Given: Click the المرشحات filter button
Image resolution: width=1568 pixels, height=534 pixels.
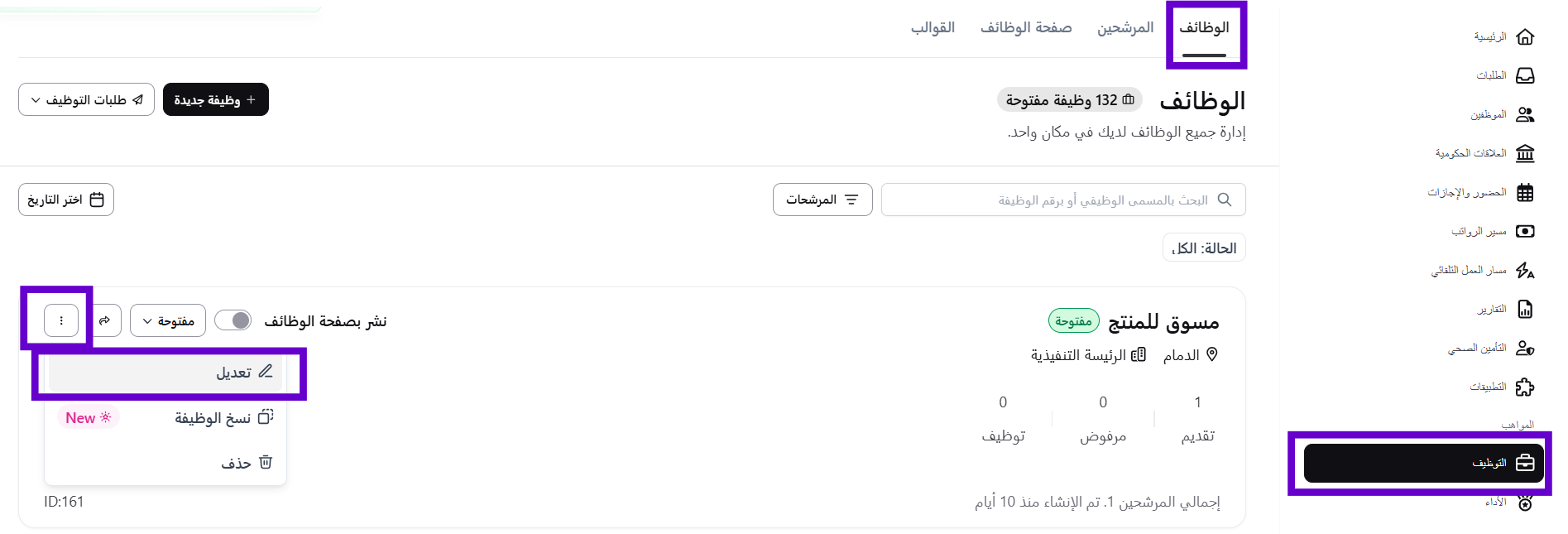Looking at the screenshot, I should (822, 200).
